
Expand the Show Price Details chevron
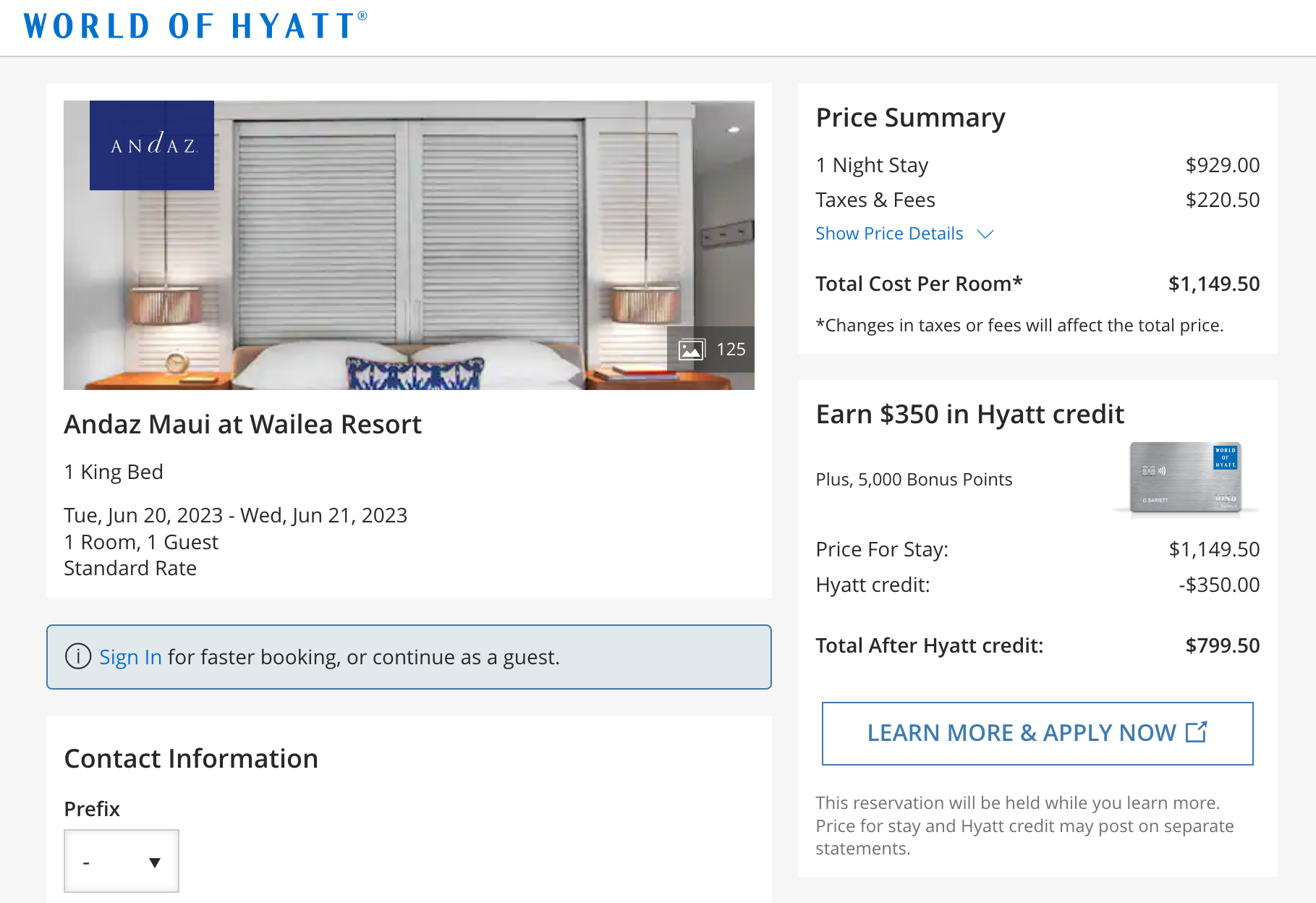coord(985,234)
